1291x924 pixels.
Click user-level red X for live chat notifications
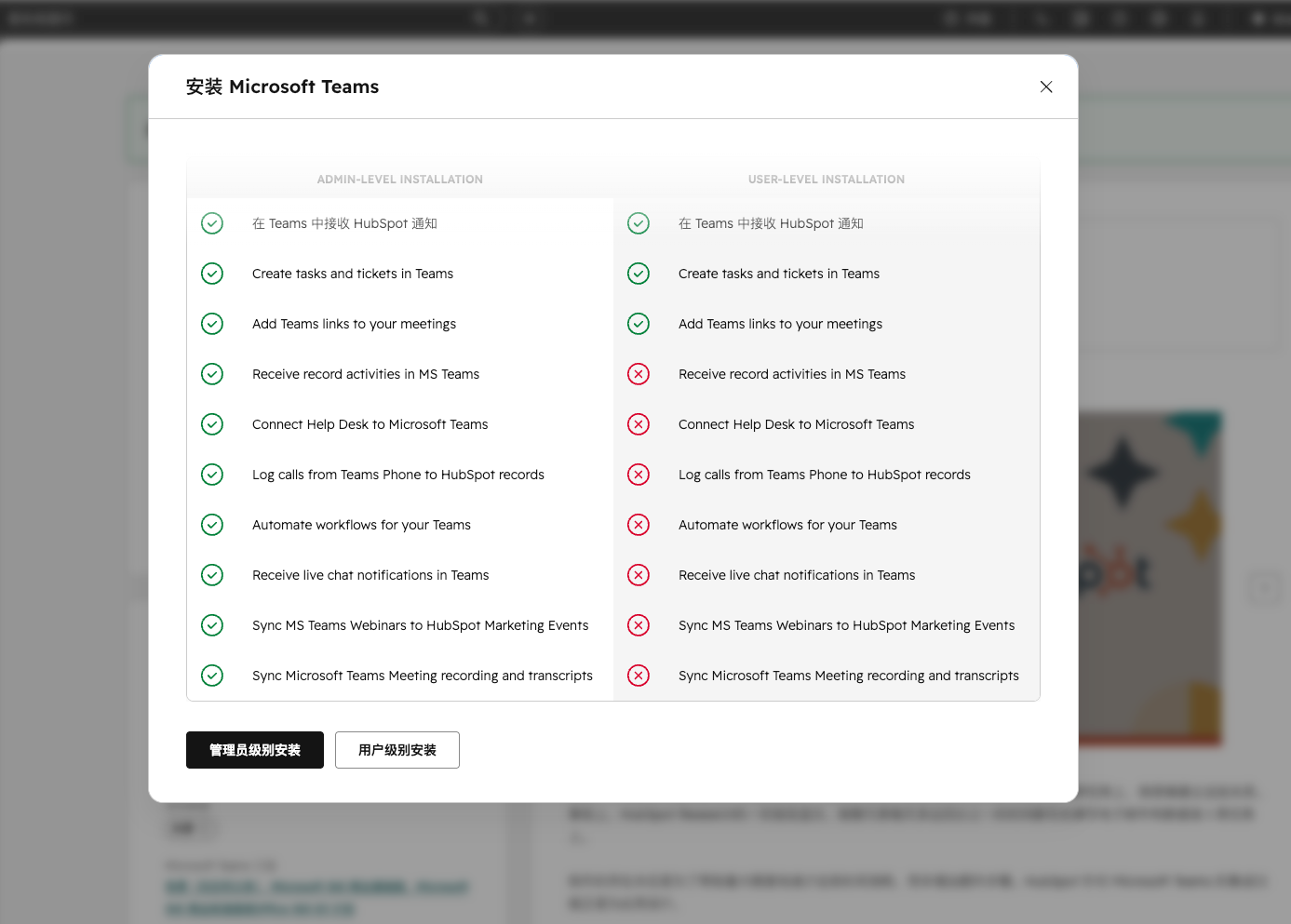[639, 575]
